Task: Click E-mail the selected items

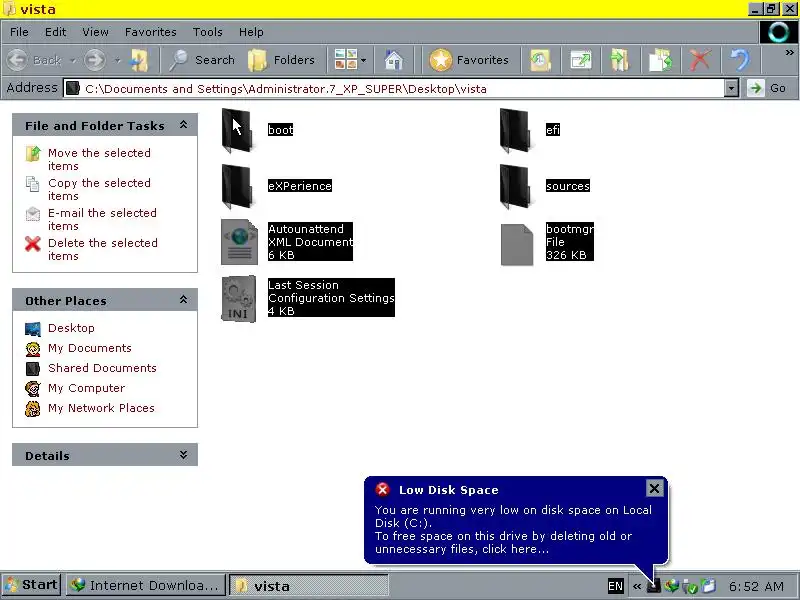Action: click(102, 219)
